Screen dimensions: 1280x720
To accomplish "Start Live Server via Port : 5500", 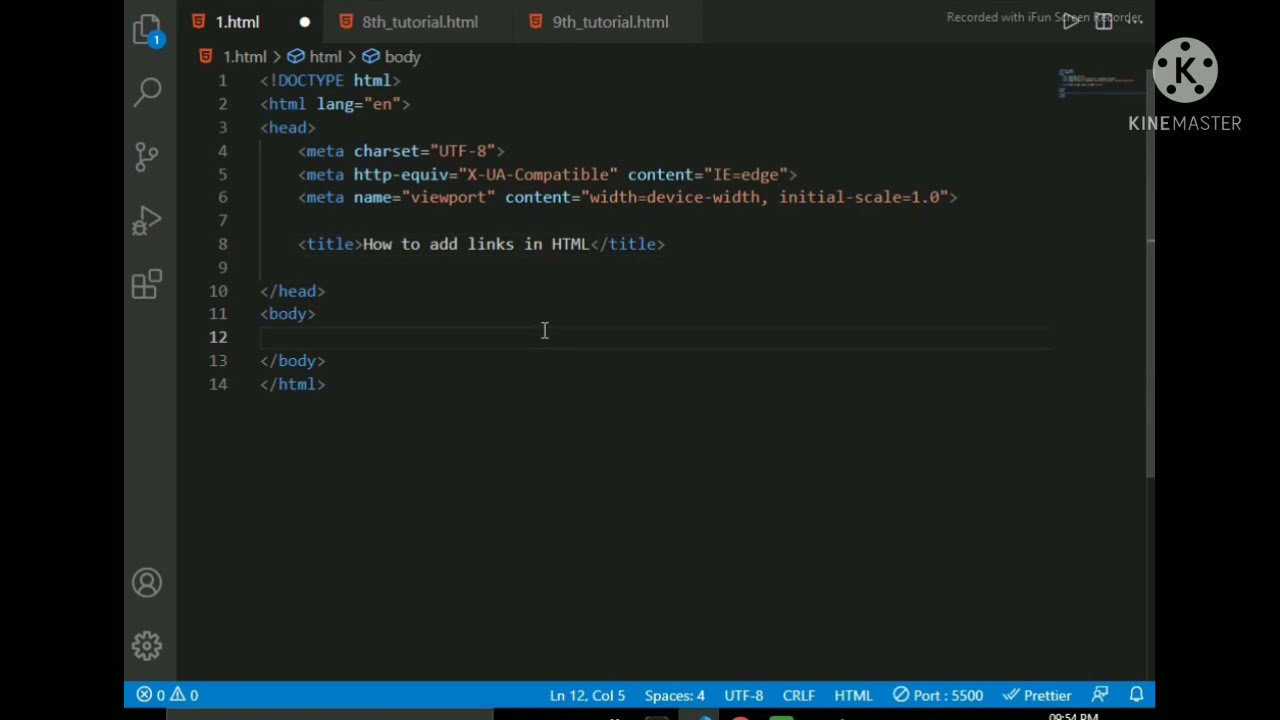I will coord(938,695).
